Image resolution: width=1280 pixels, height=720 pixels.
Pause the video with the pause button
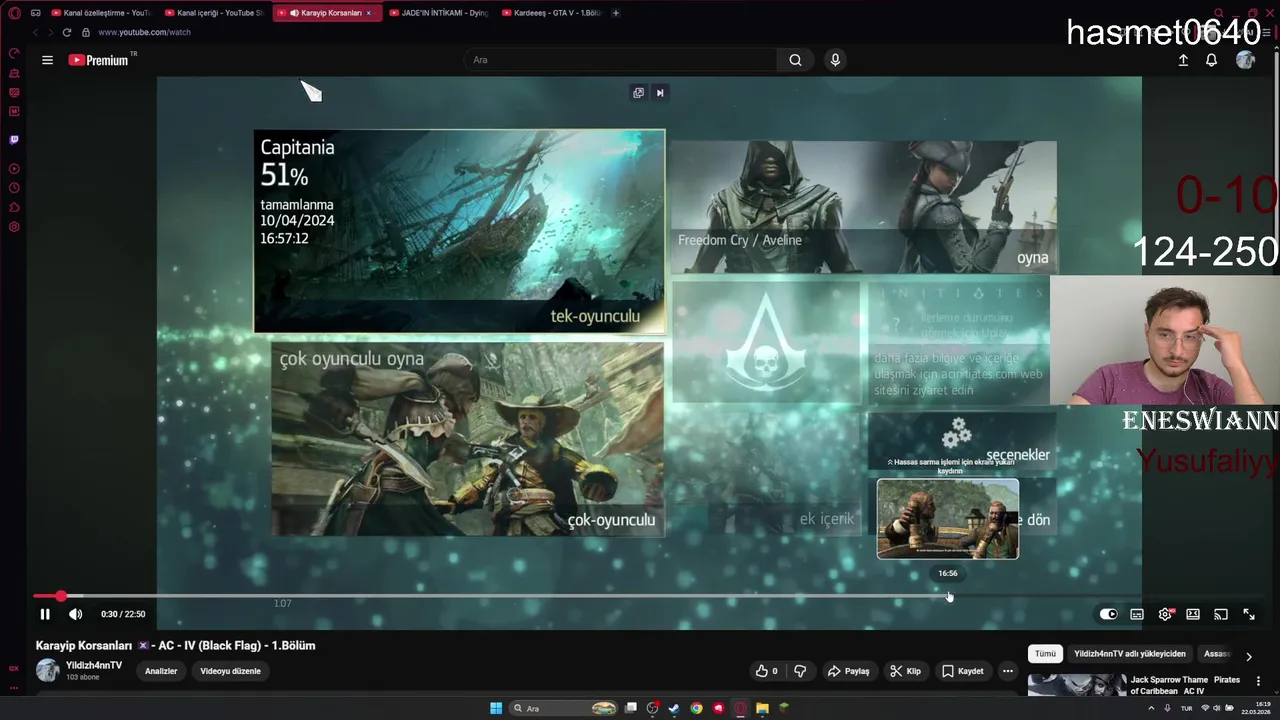pyautogui.click(x=45, y=614)
